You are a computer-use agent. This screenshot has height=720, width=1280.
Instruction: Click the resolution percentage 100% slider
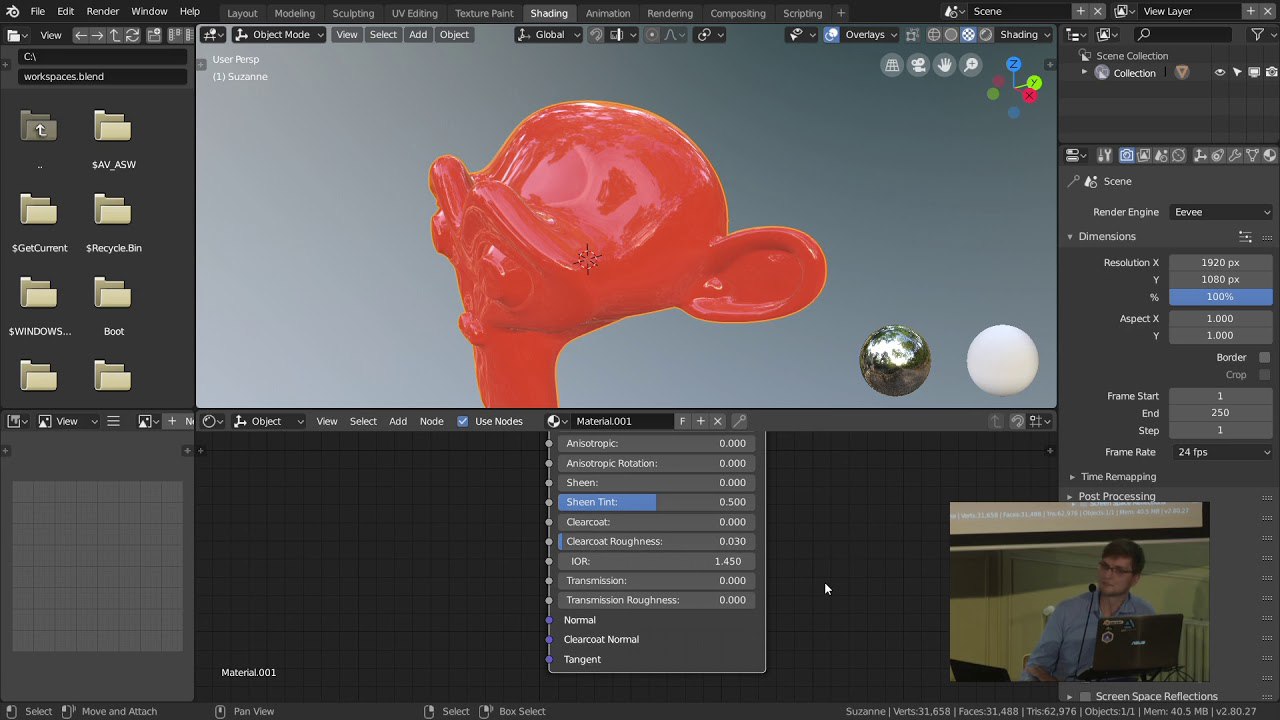tap(1220, 297)
